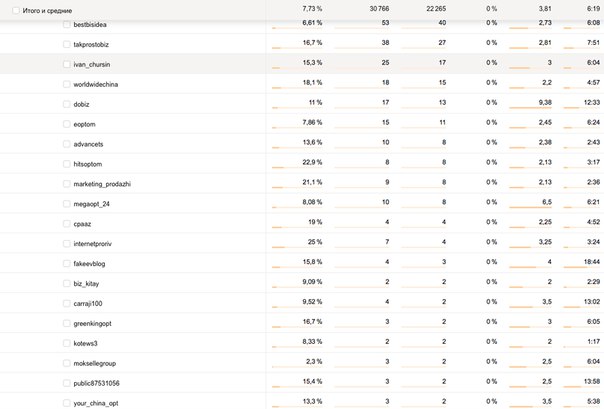Viewport: 604px width, 409px height.
Task: Enable the dobiz row checkbox
Action: pyautogui.click(x=67, y=104)
